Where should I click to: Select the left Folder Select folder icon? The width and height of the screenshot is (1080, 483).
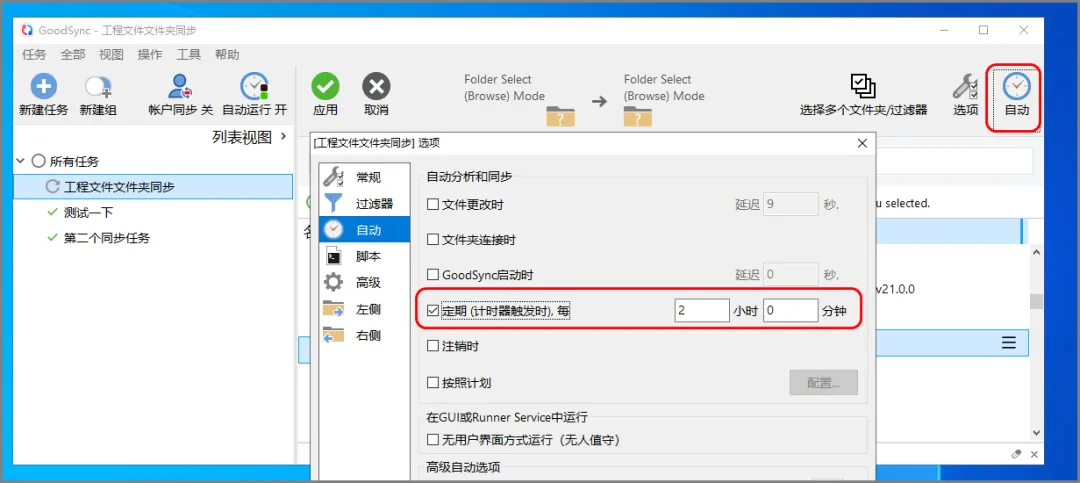pos(560,116)
